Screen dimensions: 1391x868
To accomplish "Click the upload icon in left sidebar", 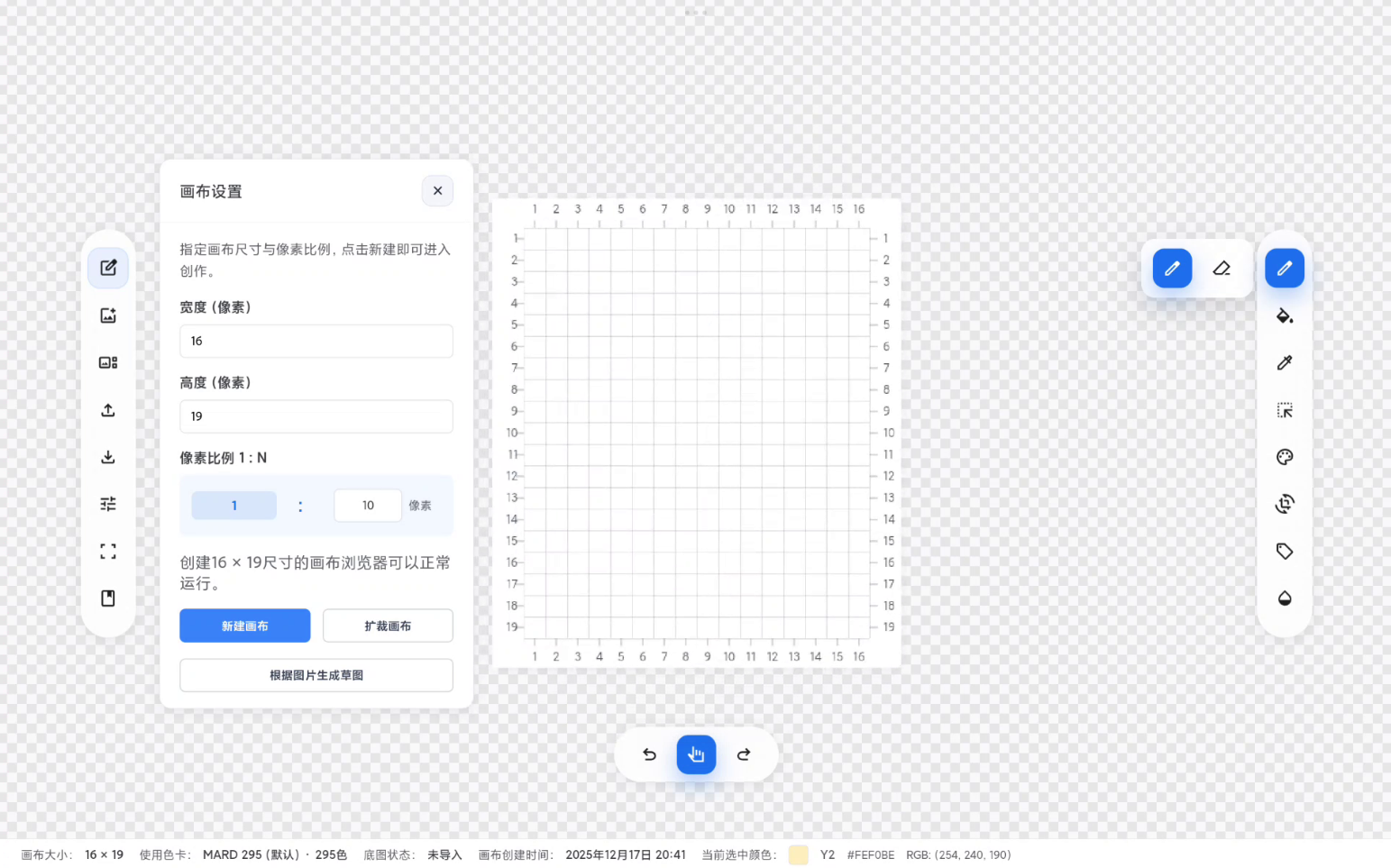I will (x=108, y=410).
